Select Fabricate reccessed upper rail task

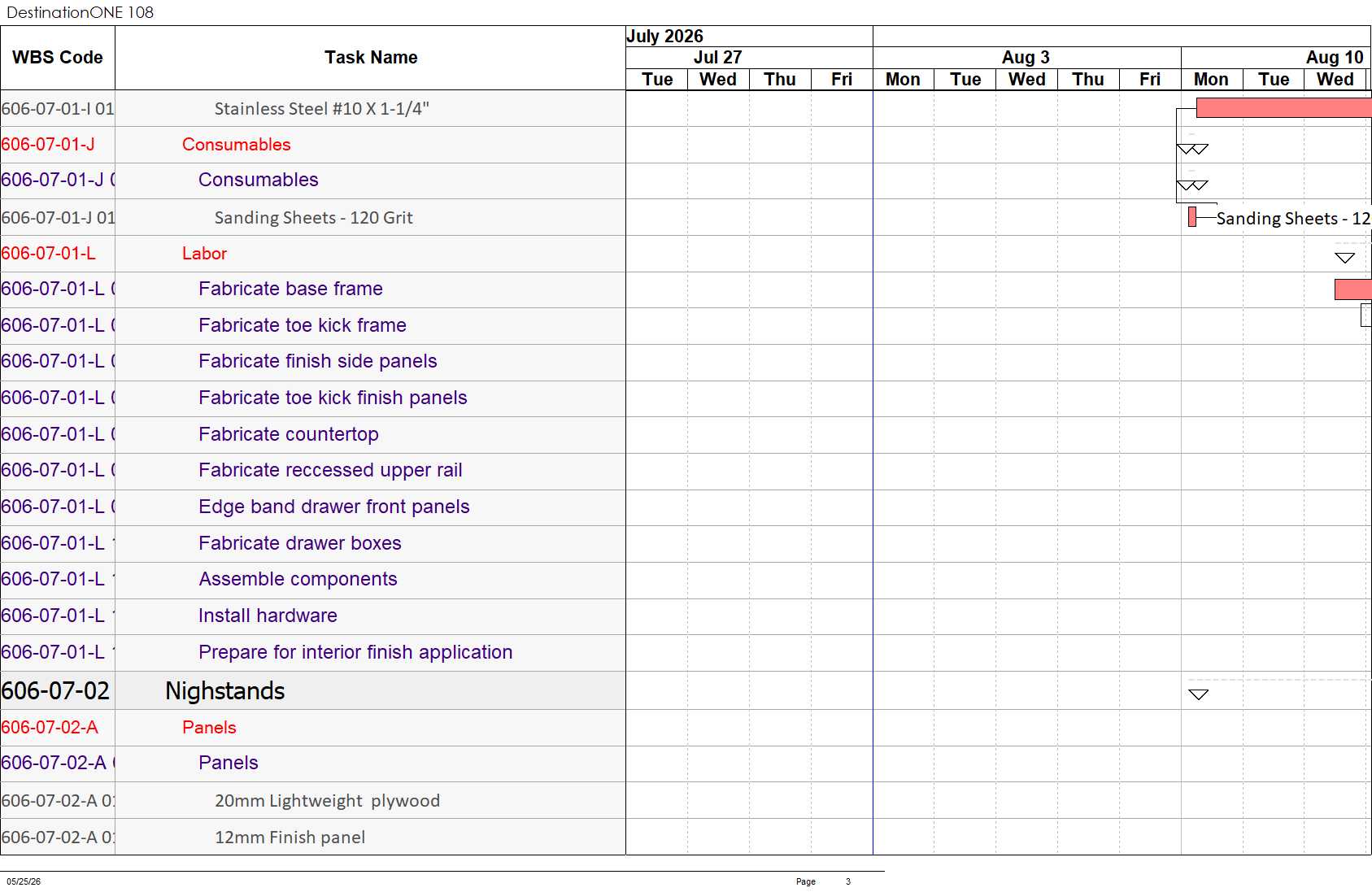(x=330, y=470)
